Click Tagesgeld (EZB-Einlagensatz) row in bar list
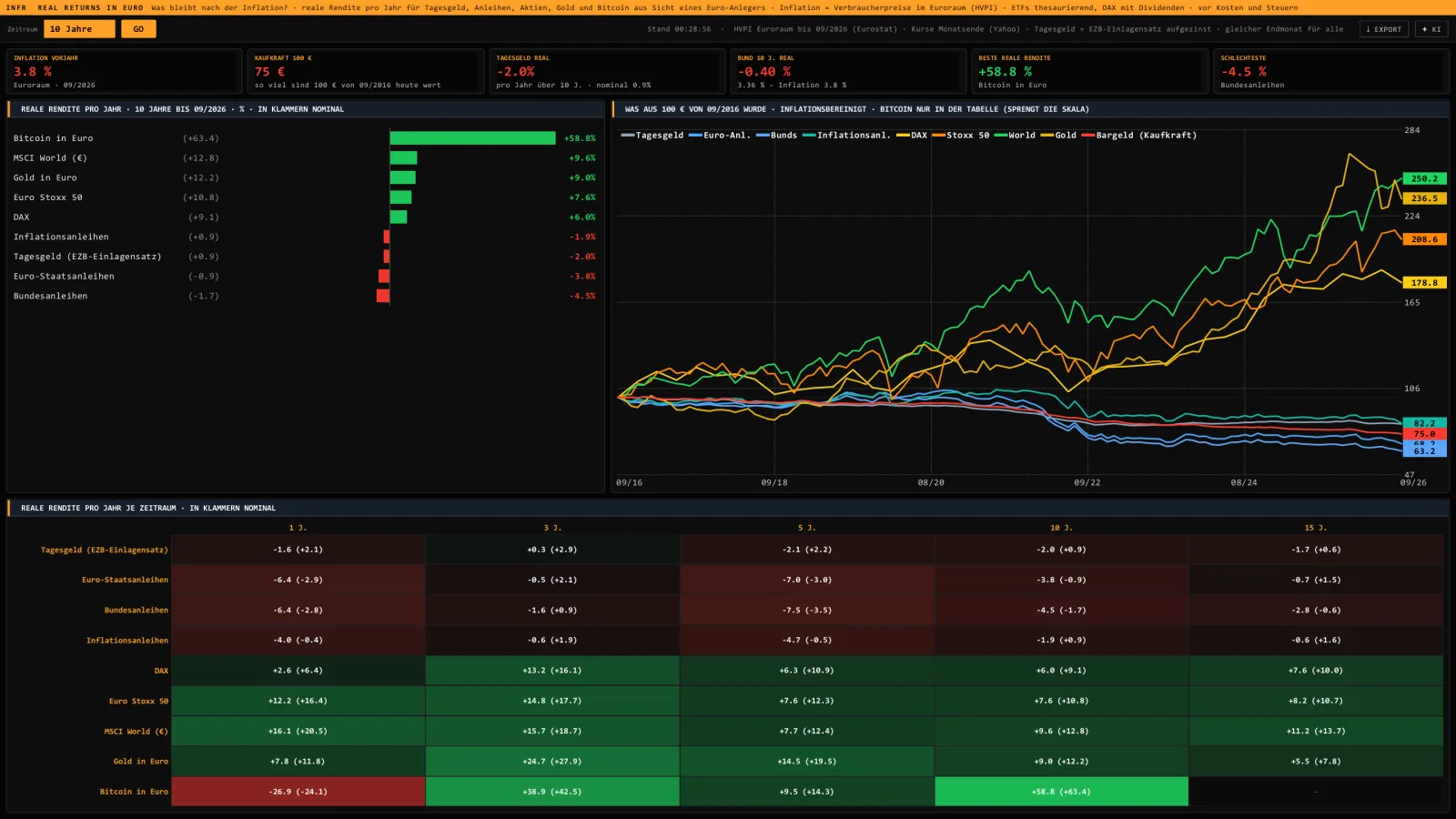This screenshot has width=1456, height=819. point(305,257)
